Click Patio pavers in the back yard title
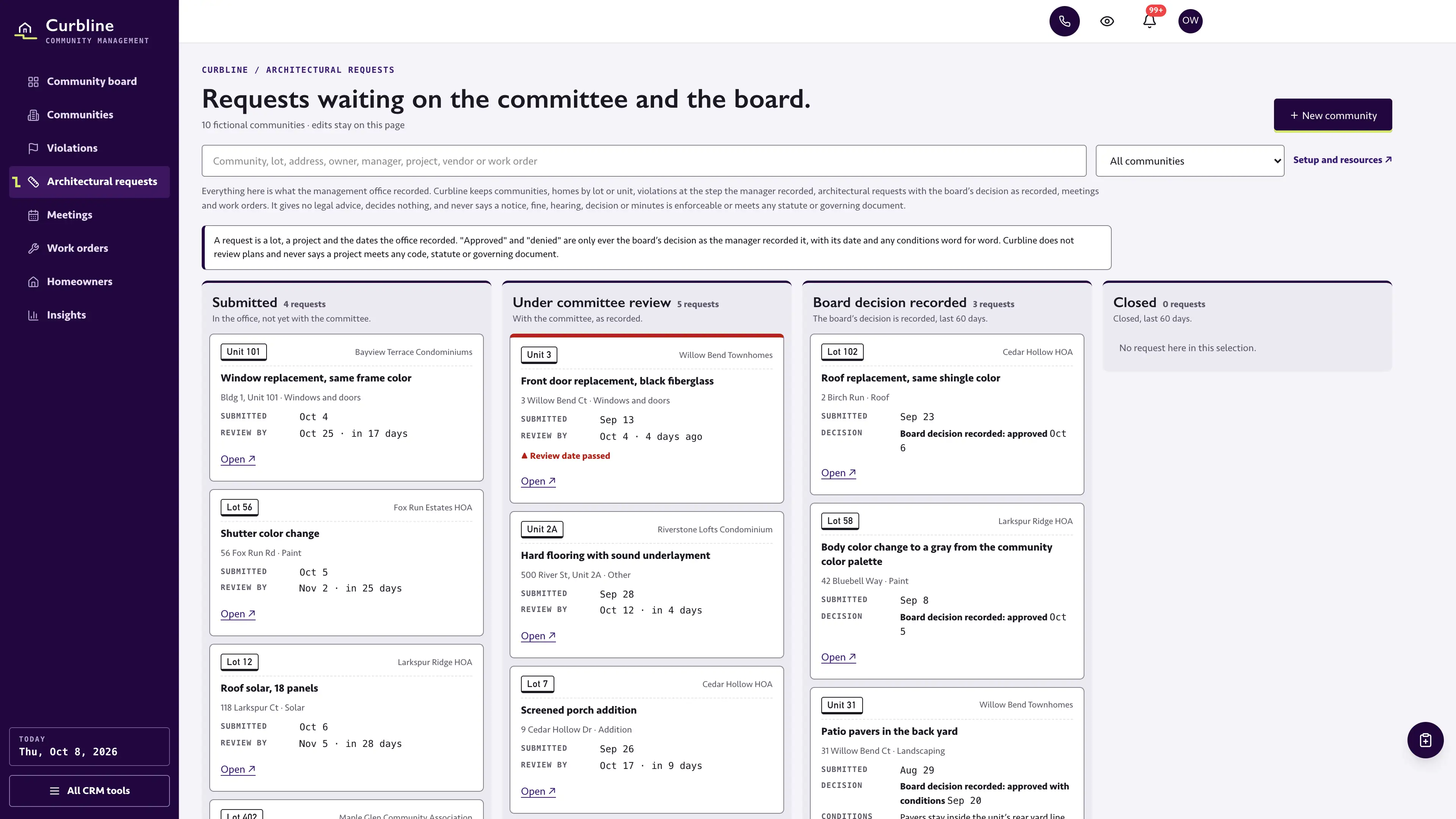The width and height of the screenshot is (1456, 819). tap(889, 731)
